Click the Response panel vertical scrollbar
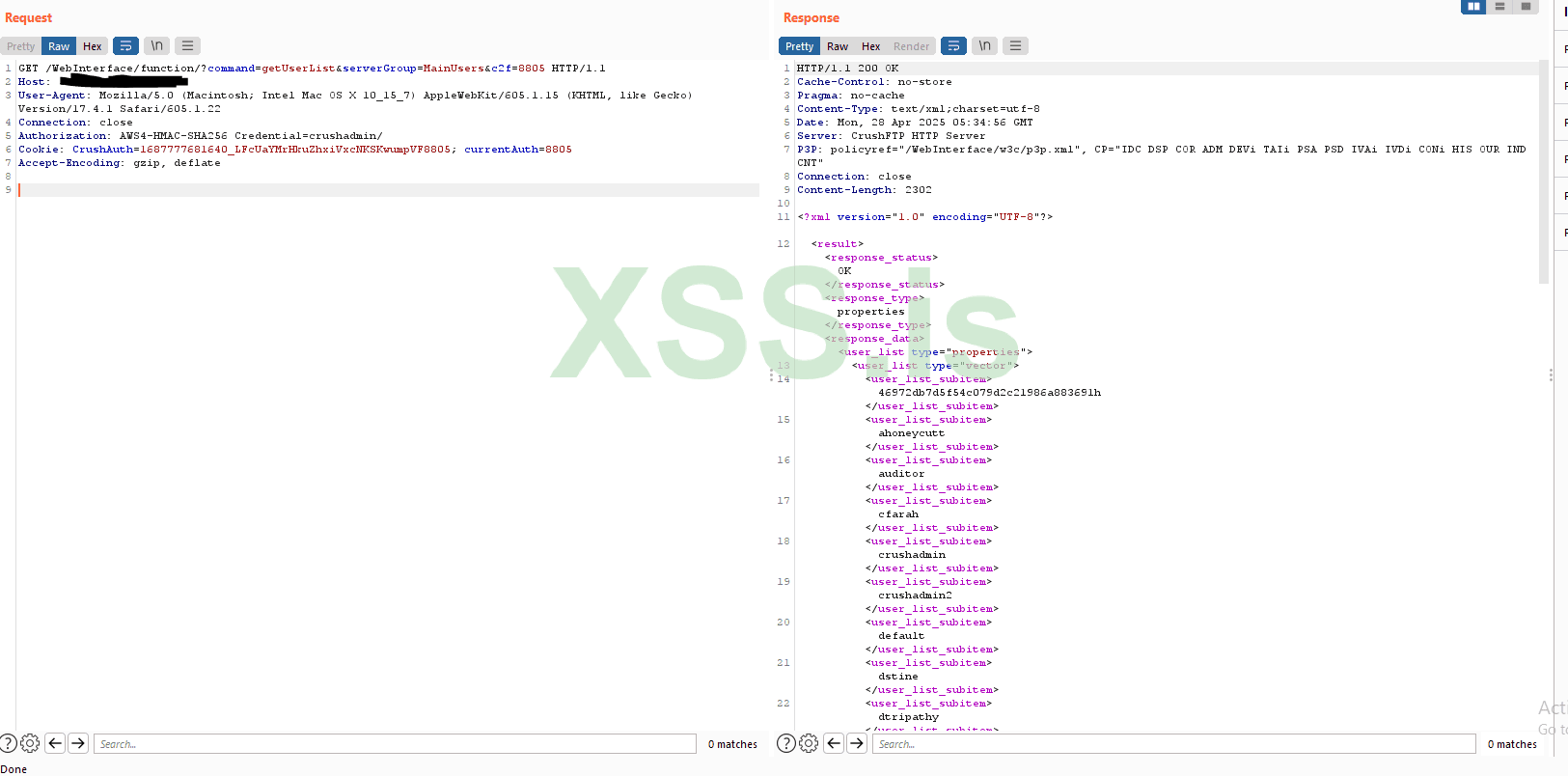 (1544, 172)
